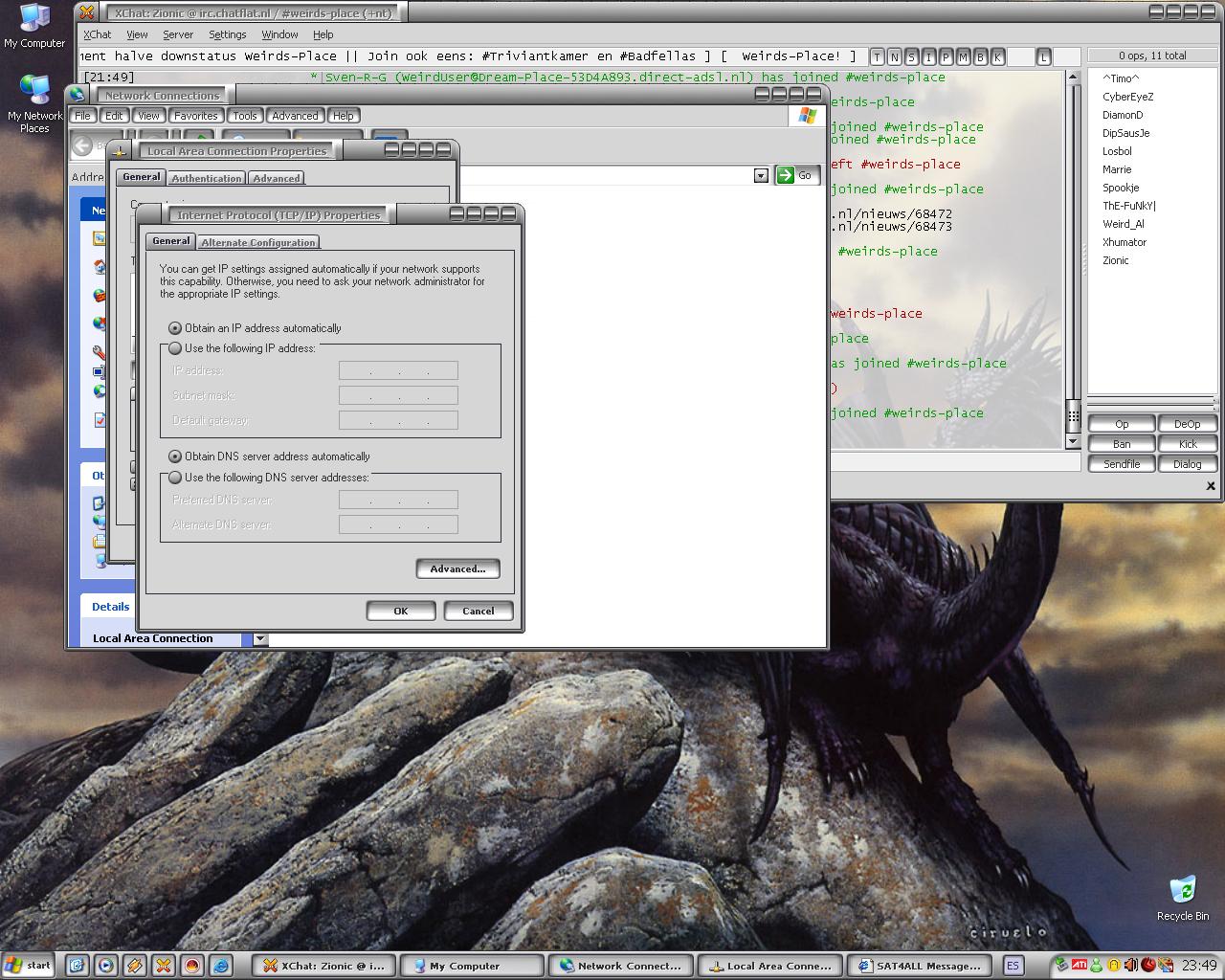Select user CyberEyeZ in XChat user list

click(x=1127, y=97)
